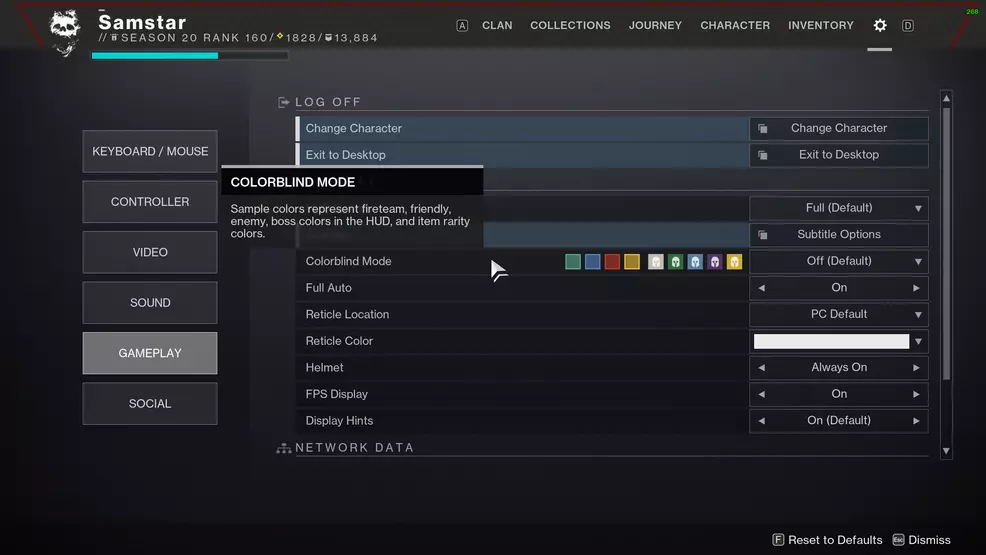Click the A key prompt icon
The image size is (986, 555).
point(462,26)
